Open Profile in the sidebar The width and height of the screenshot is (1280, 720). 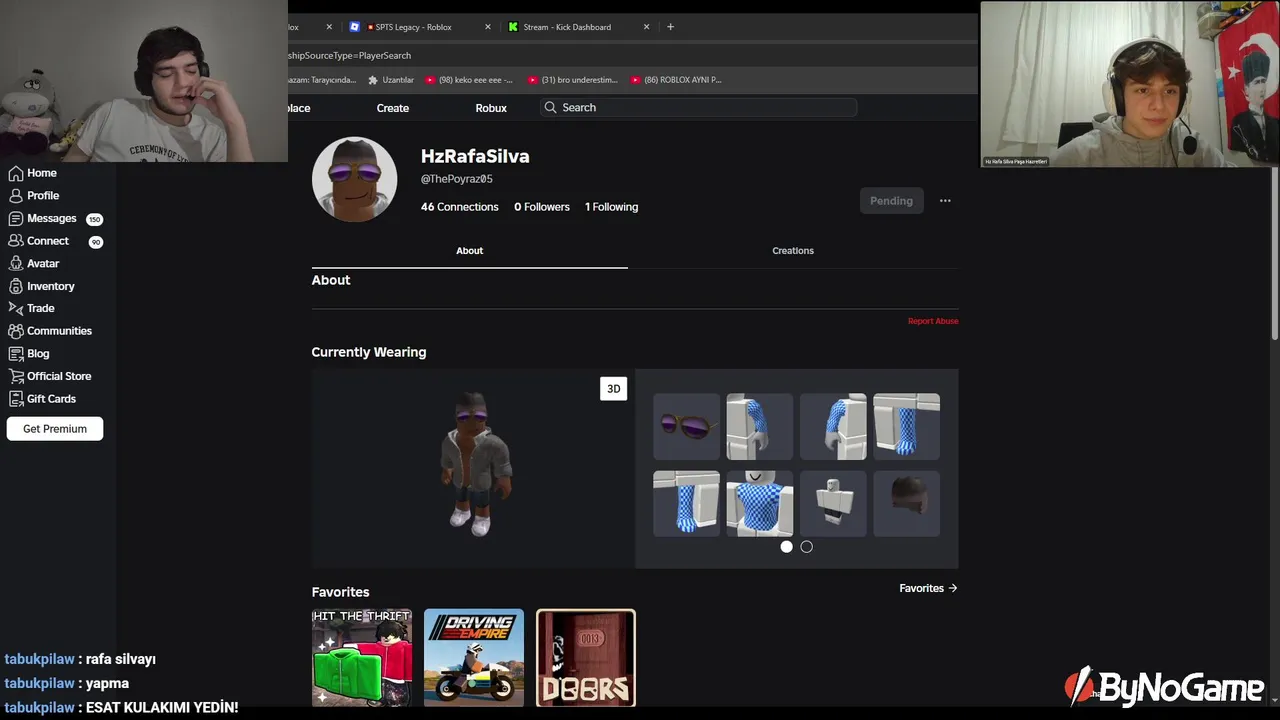coord(34,196)
